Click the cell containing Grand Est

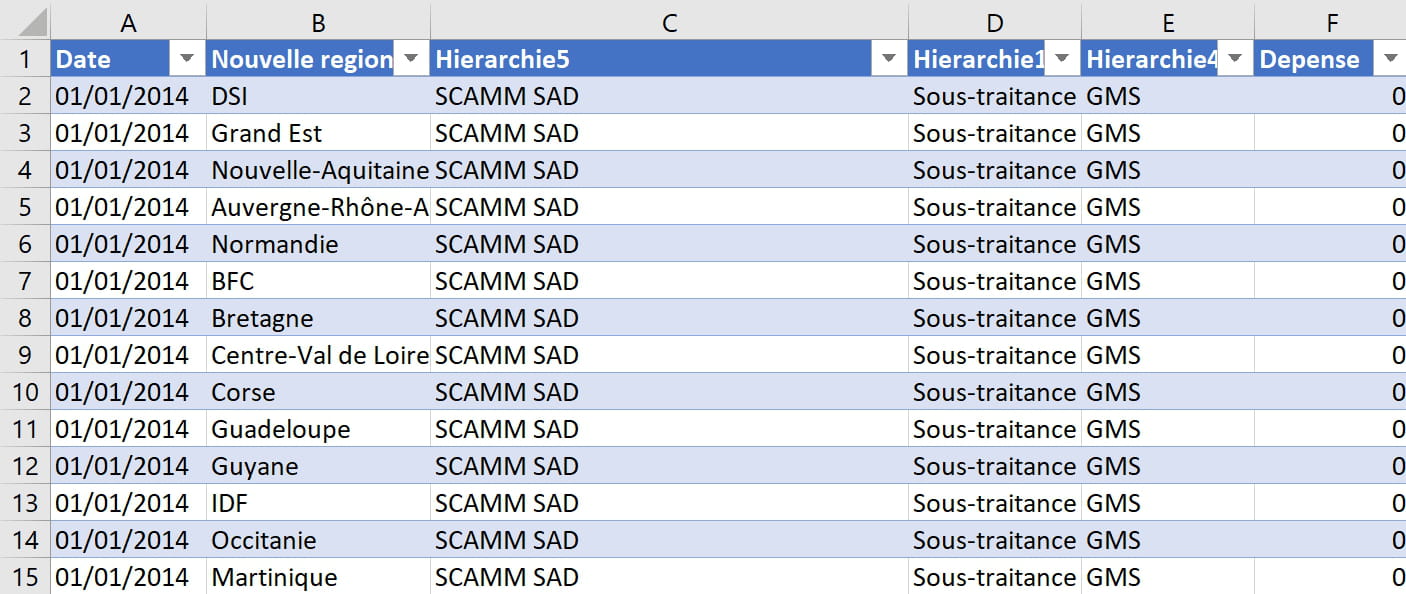tap(318, 133)
